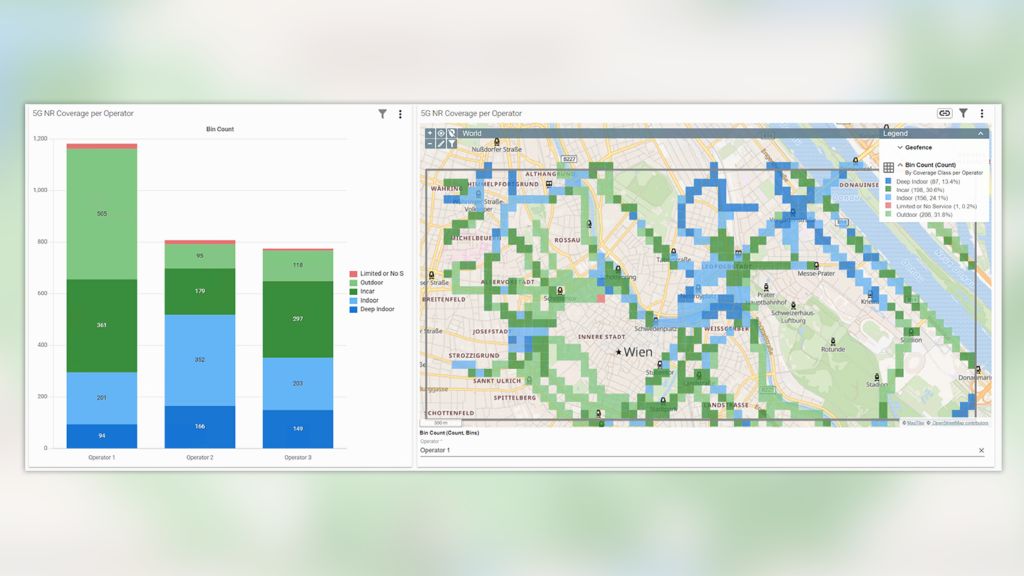
Task: Click Operator 2 Deep Indoor segment labeled 166
Action: pos(200,426)
